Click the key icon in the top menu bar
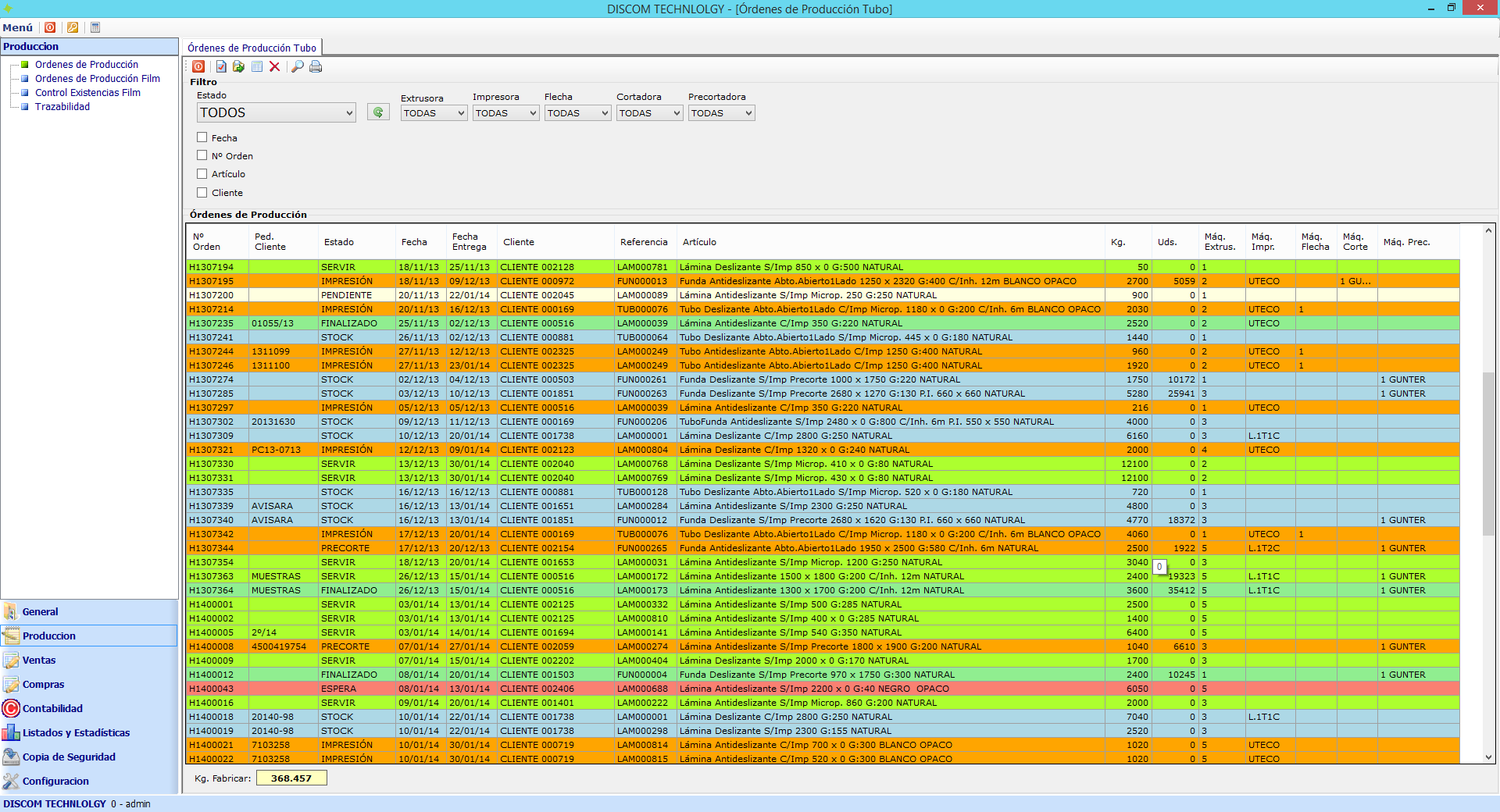Screen dimensions: 1500x812 (x=73, y=27)
